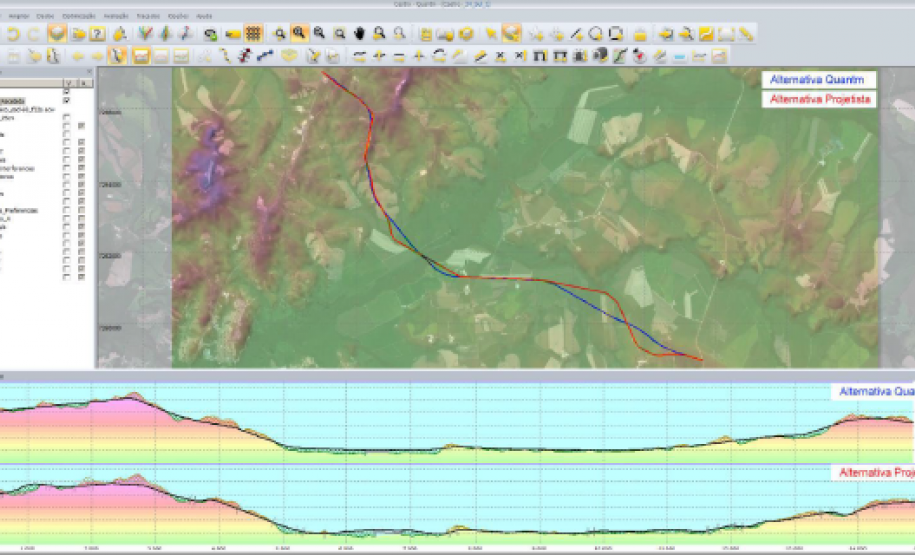
Task: Click the help question mark icon
Action: point(98,34)
